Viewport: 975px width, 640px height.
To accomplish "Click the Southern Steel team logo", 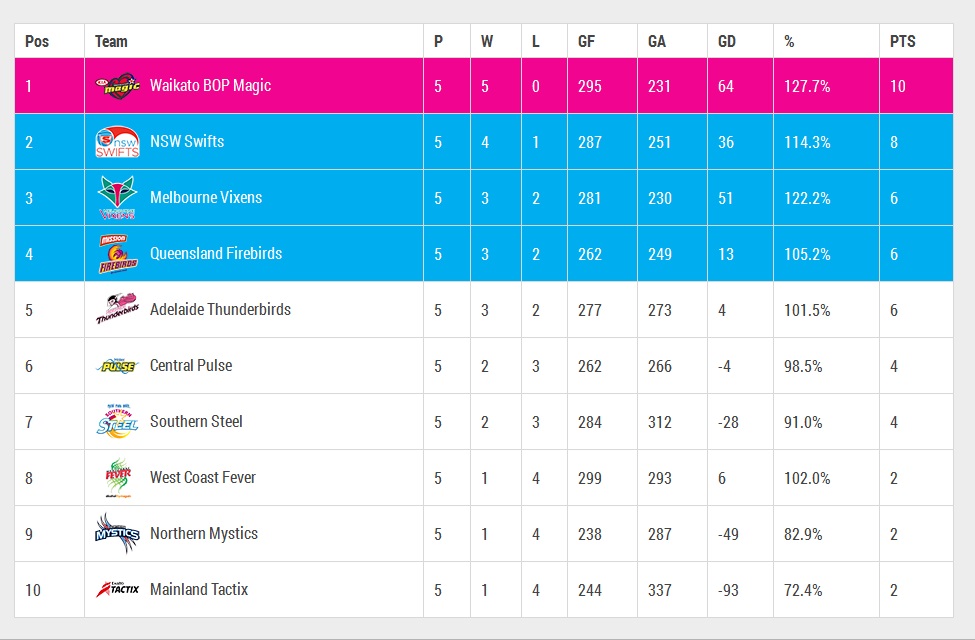I will pos(117,422).
